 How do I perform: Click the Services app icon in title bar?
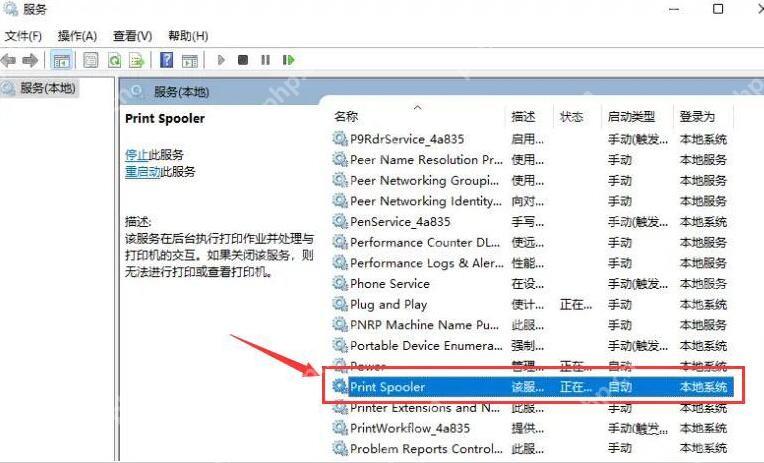pyautogui.click(x=11, y=9)
